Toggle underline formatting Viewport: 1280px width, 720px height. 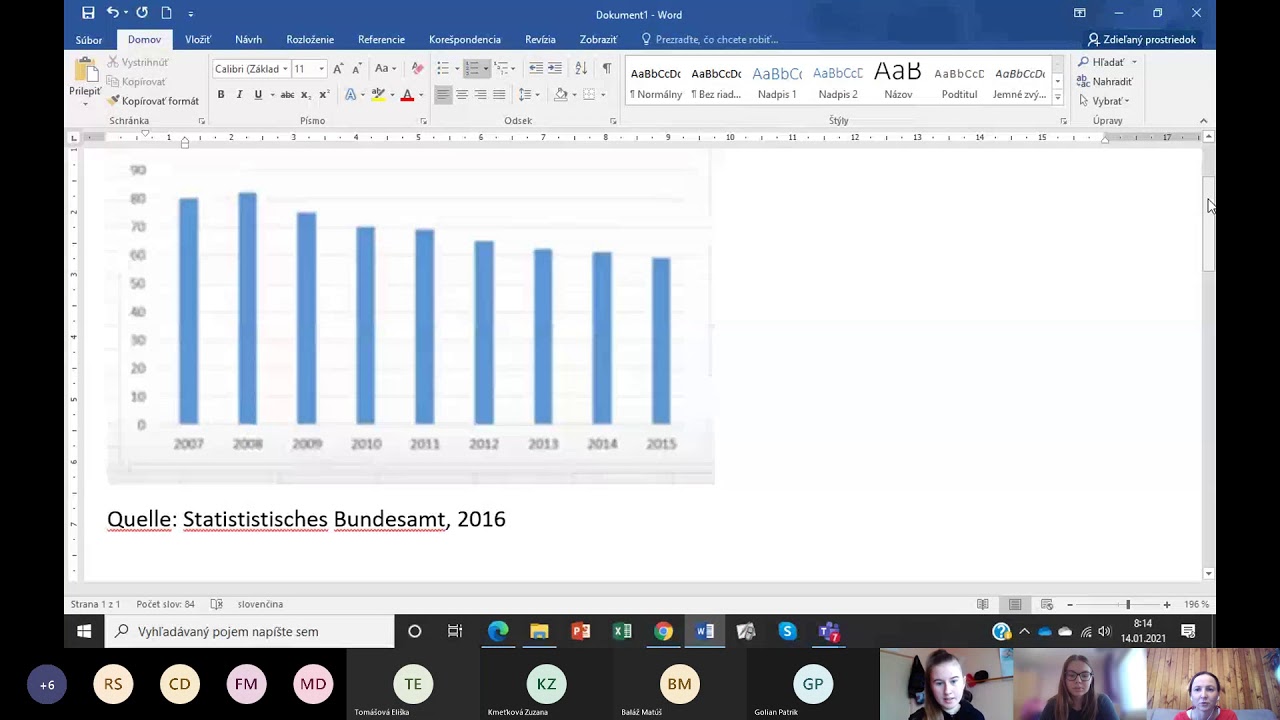tap(258, 95)
